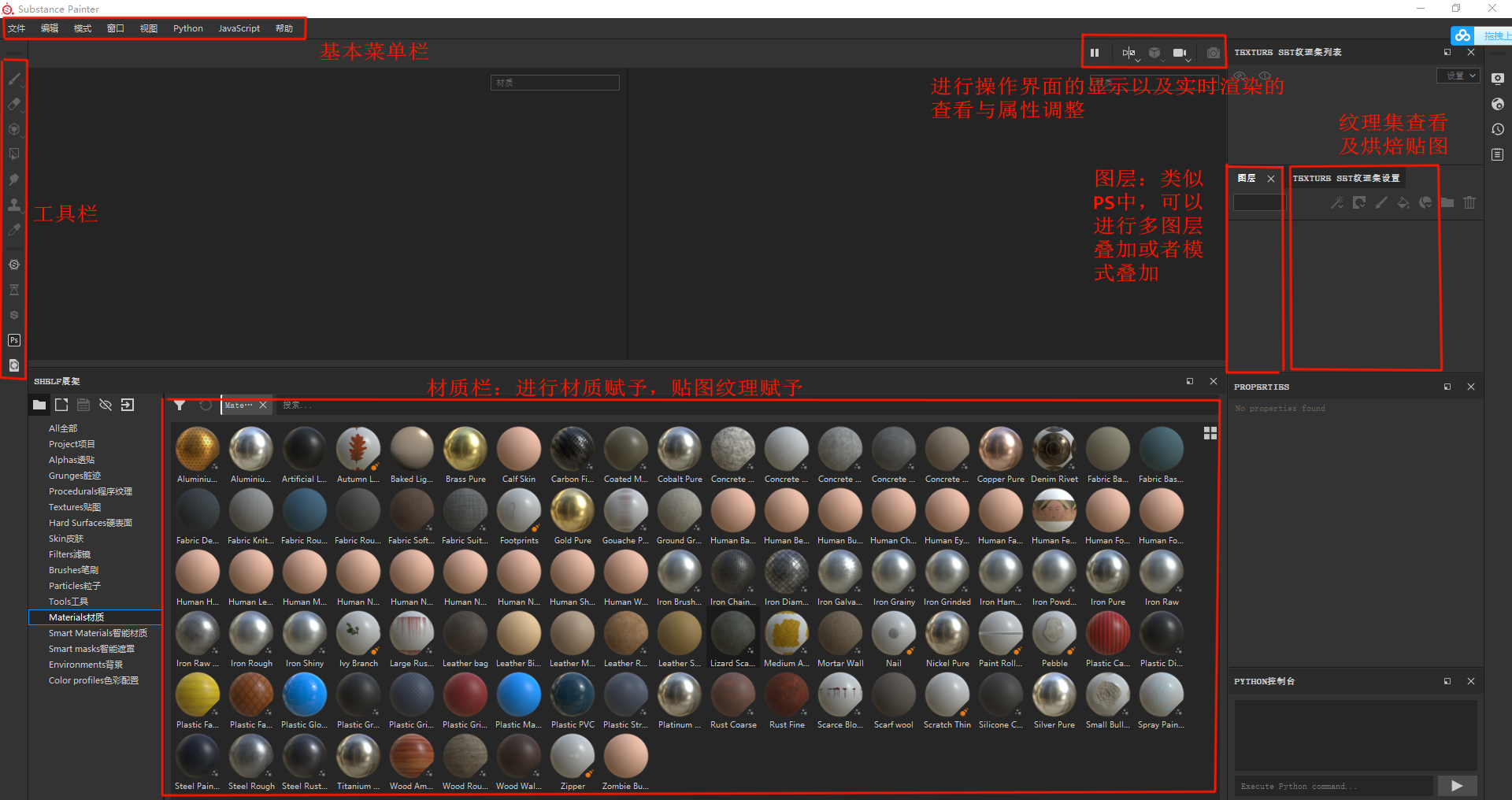Open the 3D view mode cube dropdown
Screen dimensions: 1512x800
coord(1155,53)
